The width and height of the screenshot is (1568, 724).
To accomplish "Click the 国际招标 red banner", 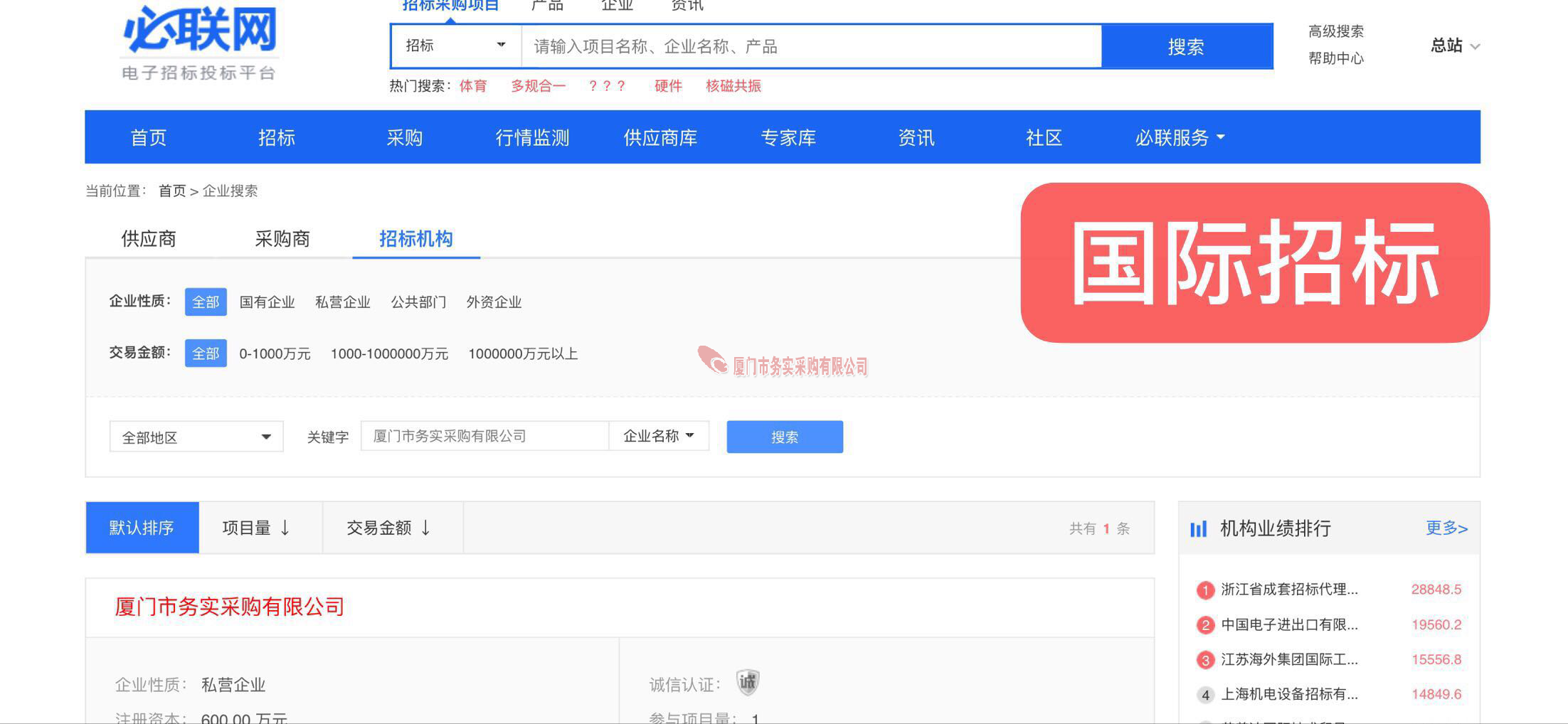I will (x=1254, y=262).
